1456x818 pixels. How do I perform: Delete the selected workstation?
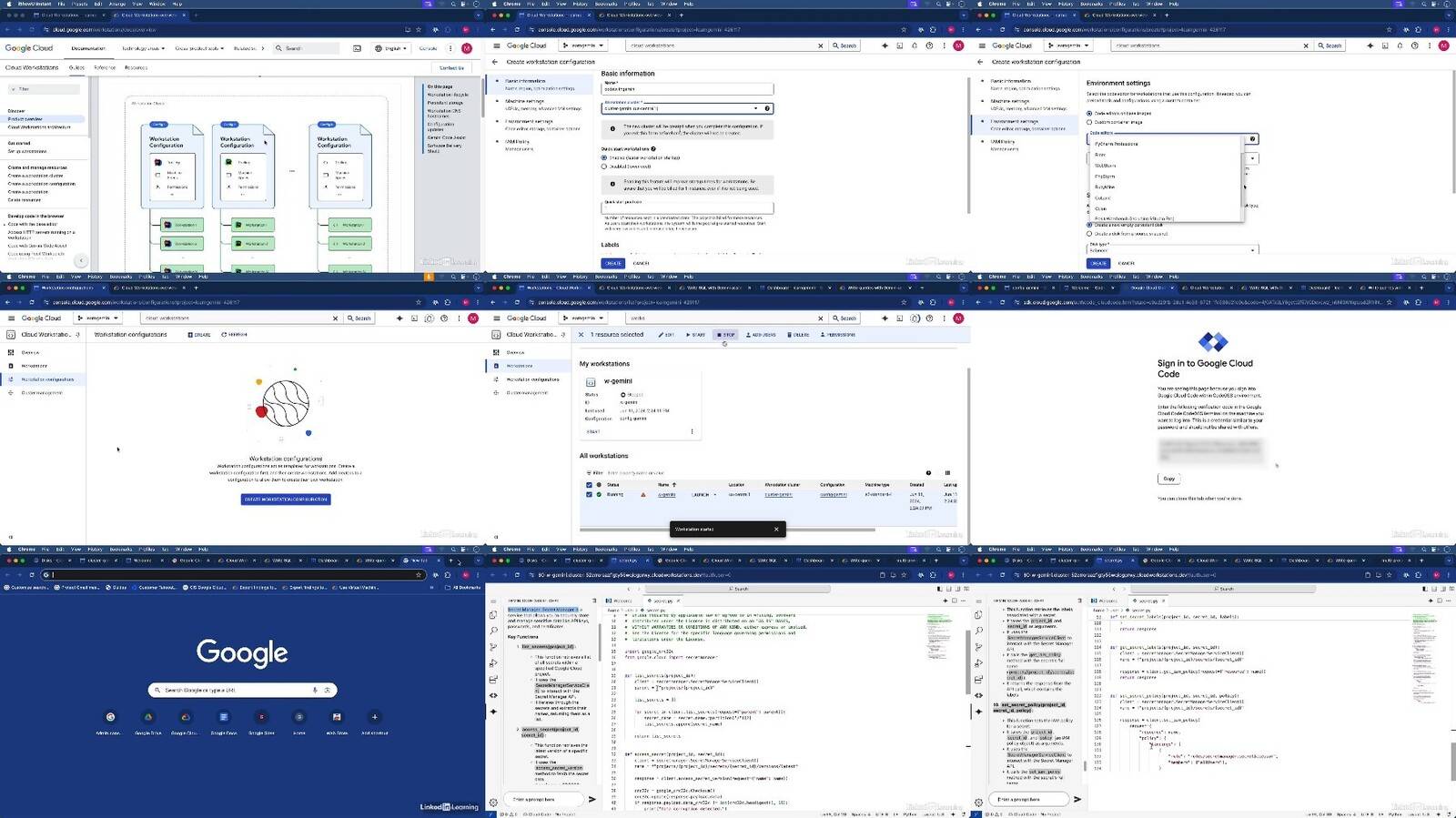tap(798, 335)
